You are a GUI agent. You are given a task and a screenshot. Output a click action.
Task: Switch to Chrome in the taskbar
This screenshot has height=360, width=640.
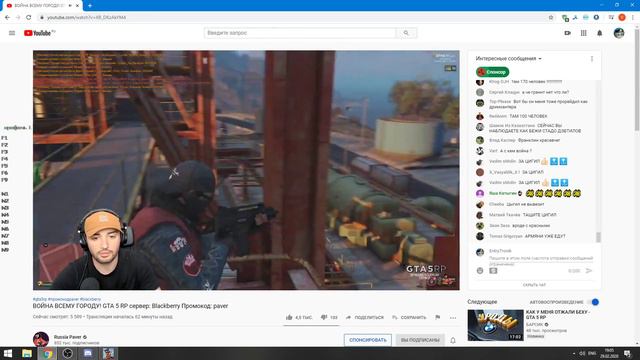47,353
